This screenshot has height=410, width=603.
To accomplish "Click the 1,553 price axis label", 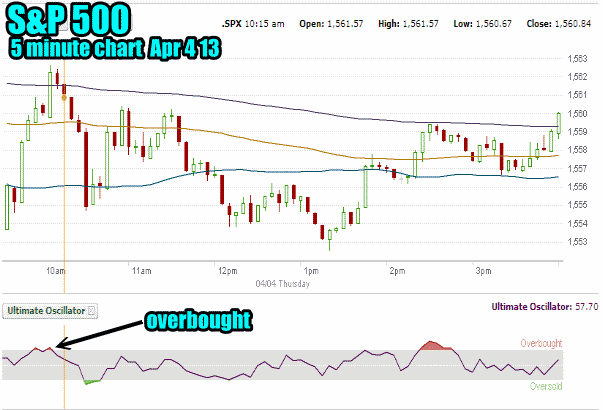I will click(x=578, y=242).
